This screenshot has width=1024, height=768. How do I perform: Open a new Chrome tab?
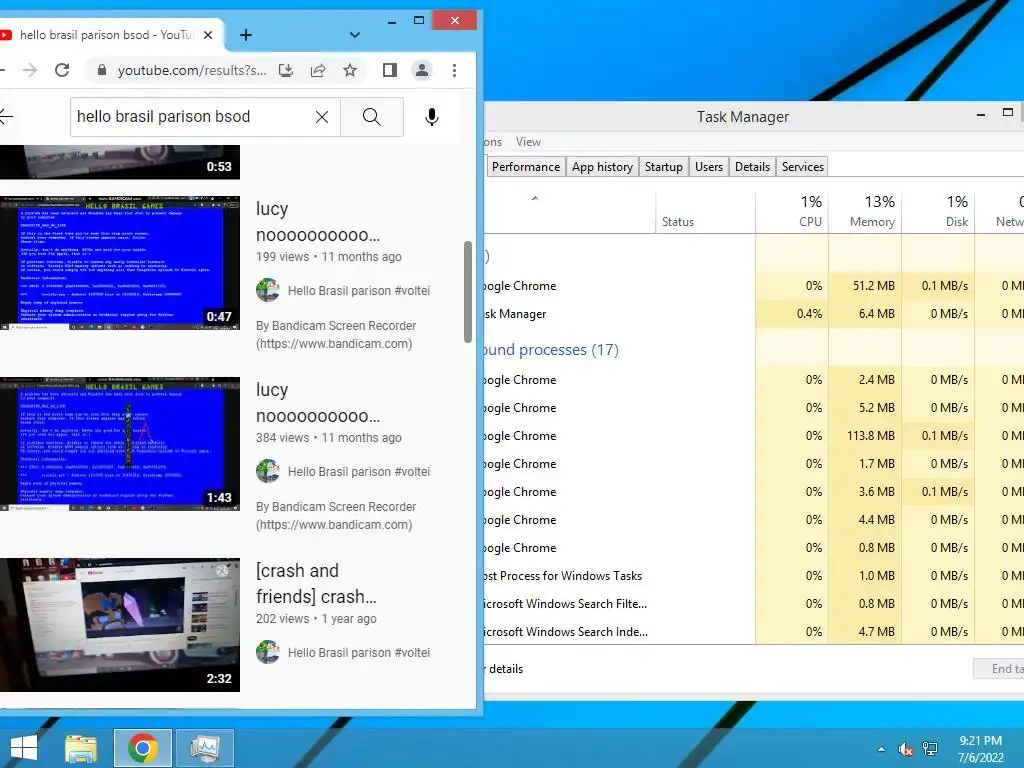pyautogui.click(x=246, y=35)
